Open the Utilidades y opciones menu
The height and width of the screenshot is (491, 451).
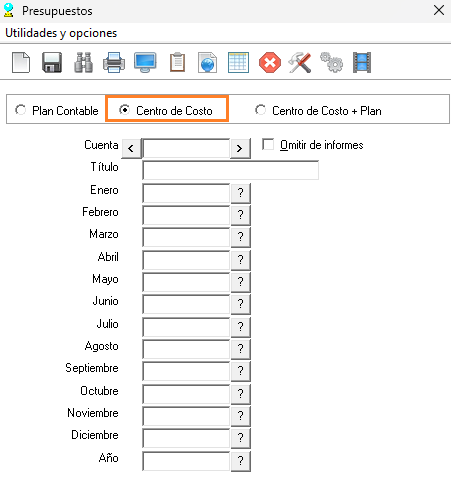pyautogui.click(x=61, y=33)
